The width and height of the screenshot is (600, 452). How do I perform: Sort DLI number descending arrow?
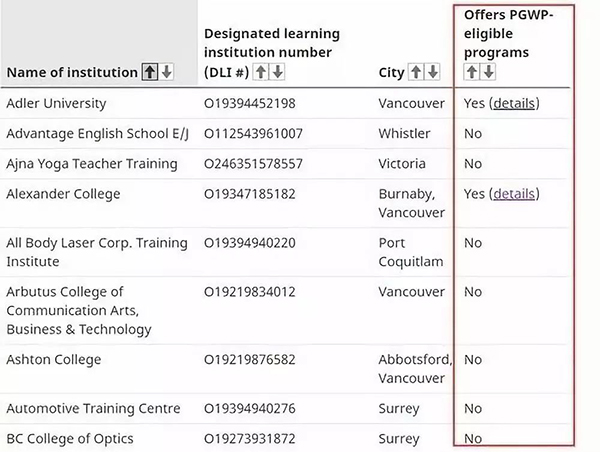coord(277,72)
